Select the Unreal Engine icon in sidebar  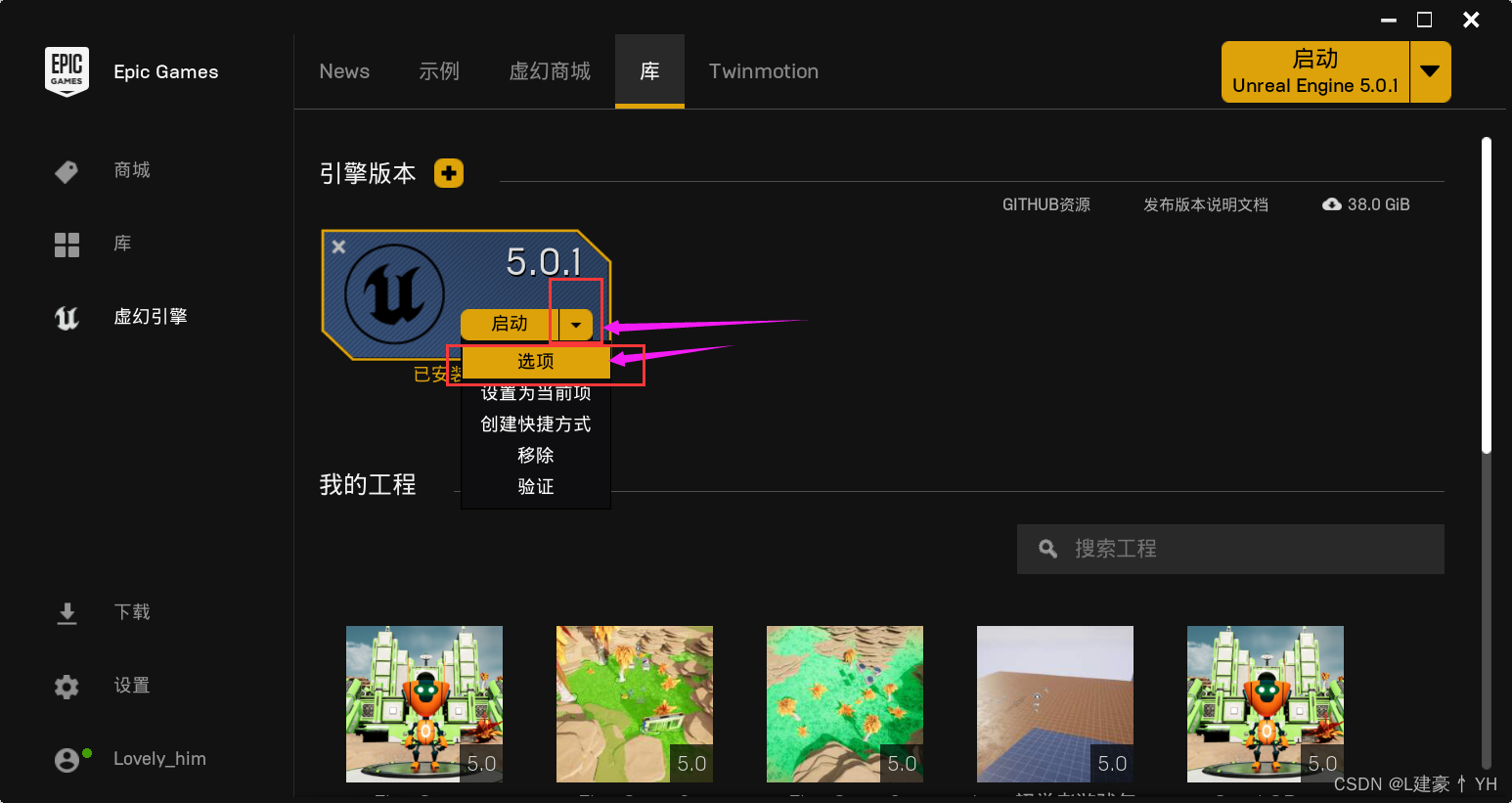pyautogui.click(x=67, y=317)
